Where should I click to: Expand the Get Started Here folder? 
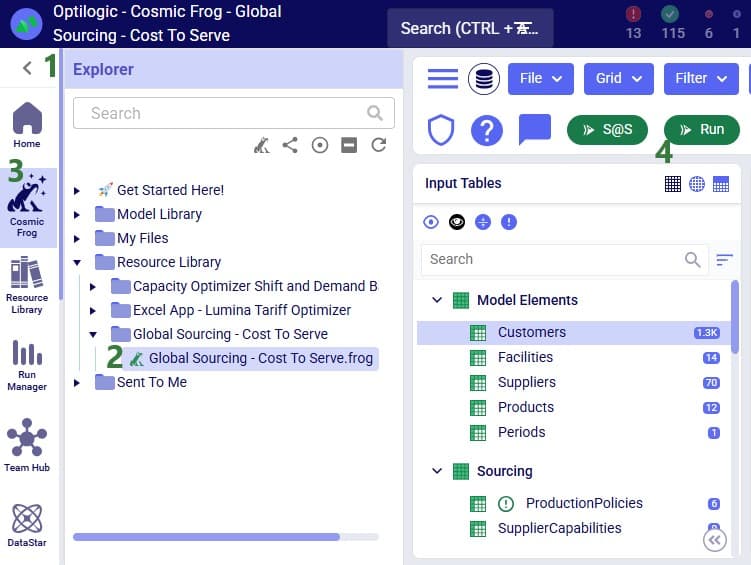[x=77, y=191]
